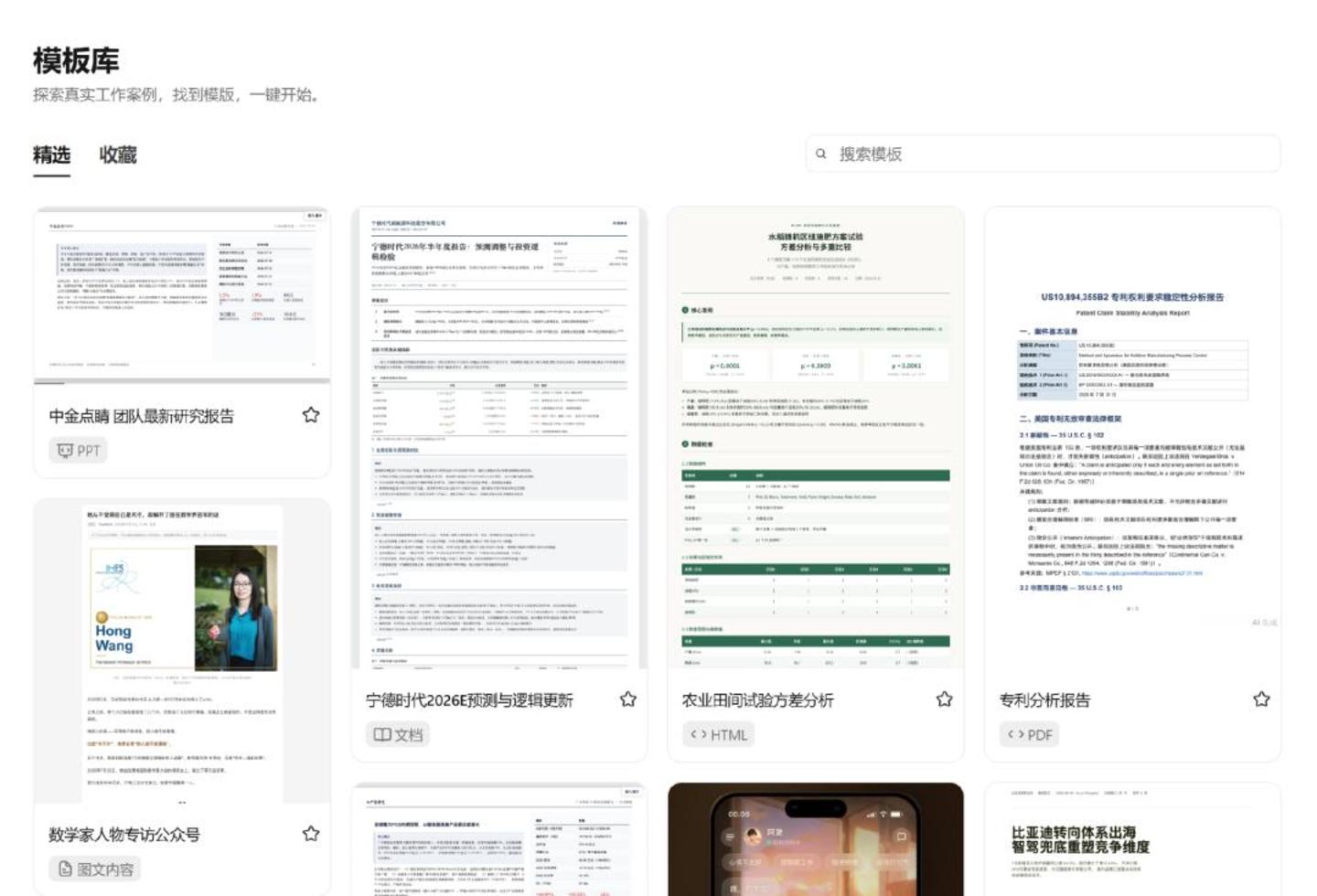Click the 模板库 page heading

tap(76, 60)
